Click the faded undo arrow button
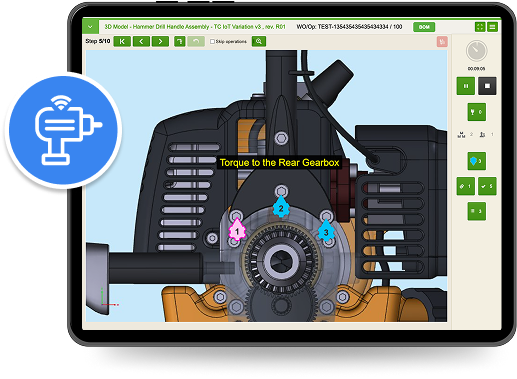The image size is (517, 379). 196,41
